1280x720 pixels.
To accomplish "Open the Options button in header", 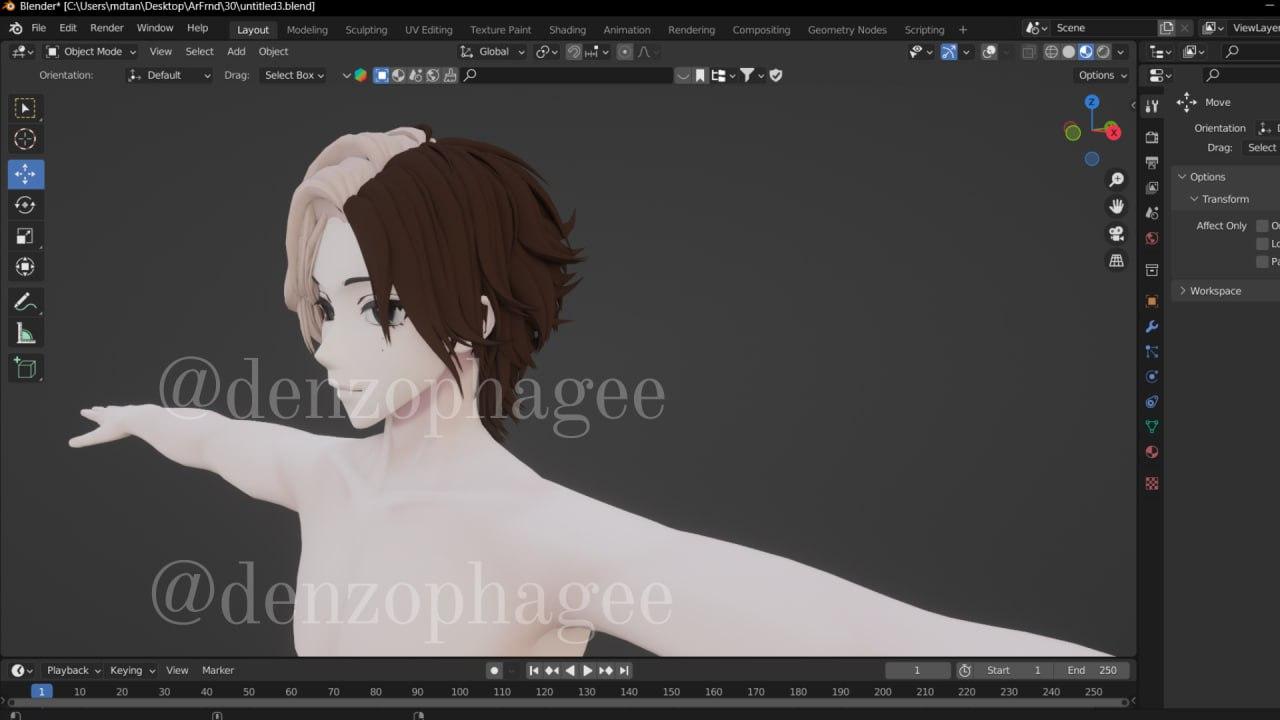I will pos(1103,75).
